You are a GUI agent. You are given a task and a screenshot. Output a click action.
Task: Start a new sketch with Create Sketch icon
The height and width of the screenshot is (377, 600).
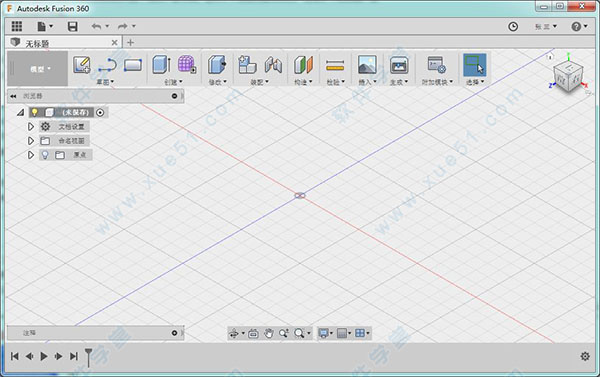pyautogui.click(x=82, y=65)
